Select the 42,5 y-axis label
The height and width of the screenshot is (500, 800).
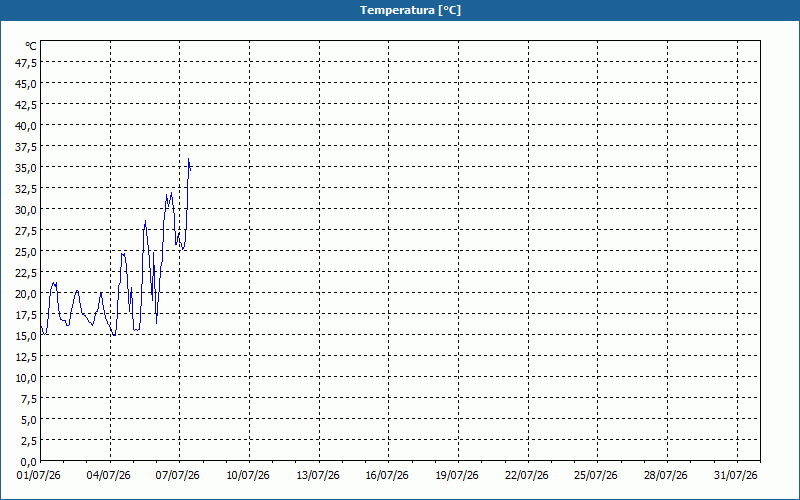click(x=27, y=105)
